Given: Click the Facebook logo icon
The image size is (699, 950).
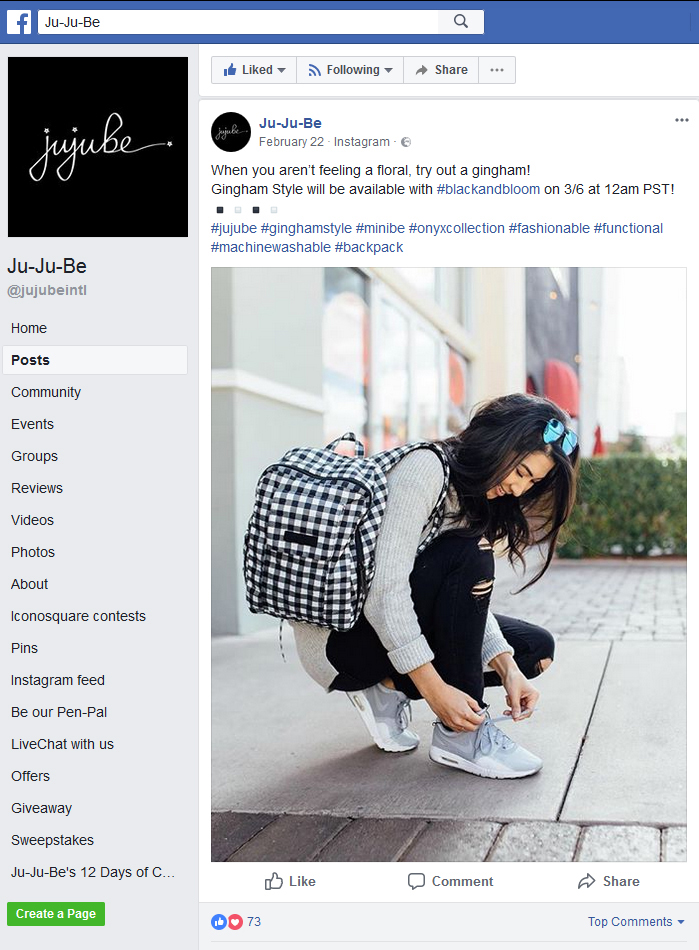Looking at the screenshot, I should (19, 22).
